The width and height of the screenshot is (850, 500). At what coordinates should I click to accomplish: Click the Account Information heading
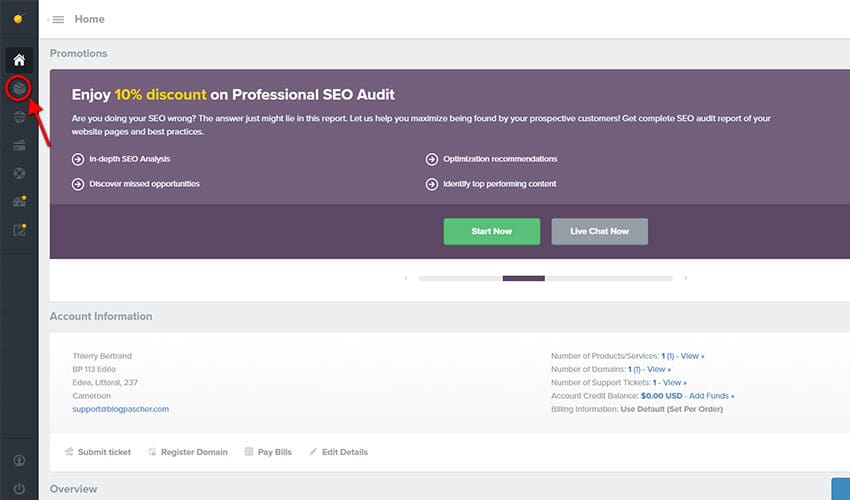101,316
